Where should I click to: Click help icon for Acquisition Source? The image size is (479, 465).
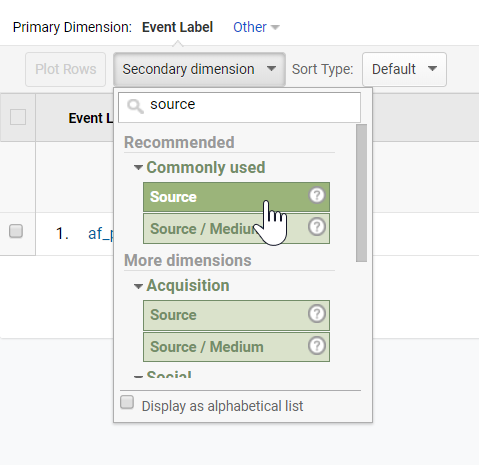click(x=317, y=313)
